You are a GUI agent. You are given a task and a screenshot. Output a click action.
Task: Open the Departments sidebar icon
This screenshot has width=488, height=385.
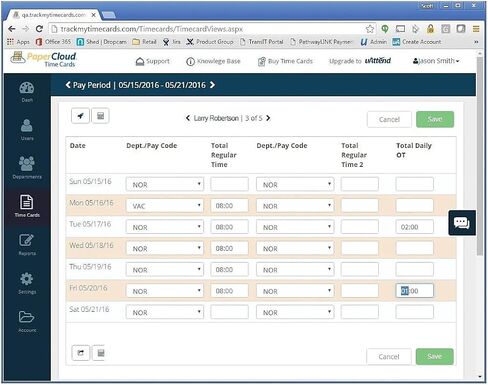pos(27,168)
